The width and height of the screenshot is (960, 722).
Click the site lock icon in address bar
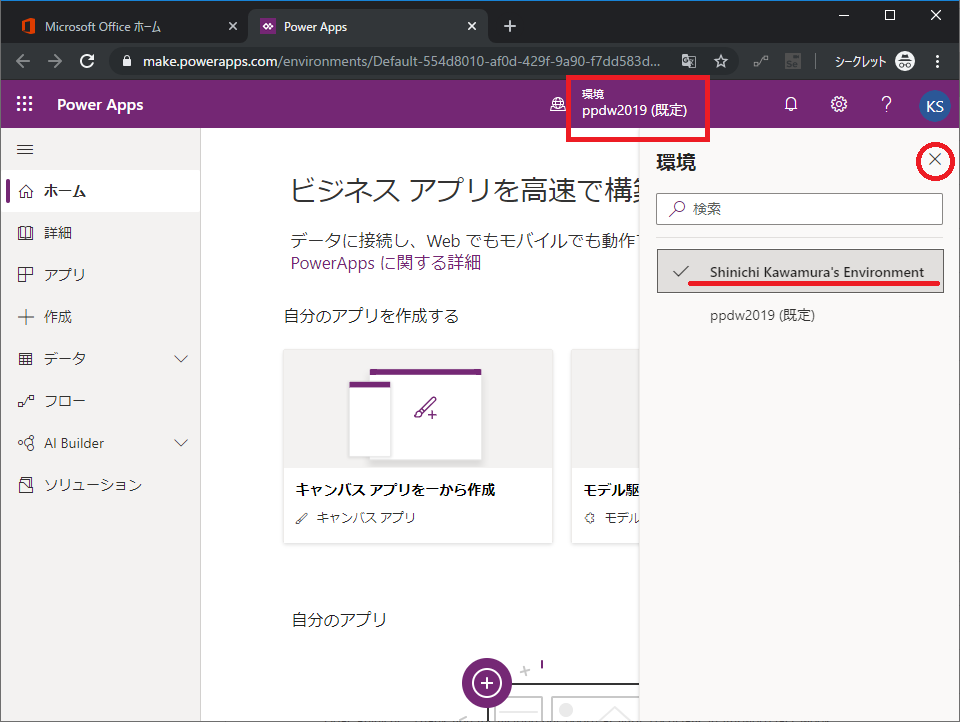[127, 61]
